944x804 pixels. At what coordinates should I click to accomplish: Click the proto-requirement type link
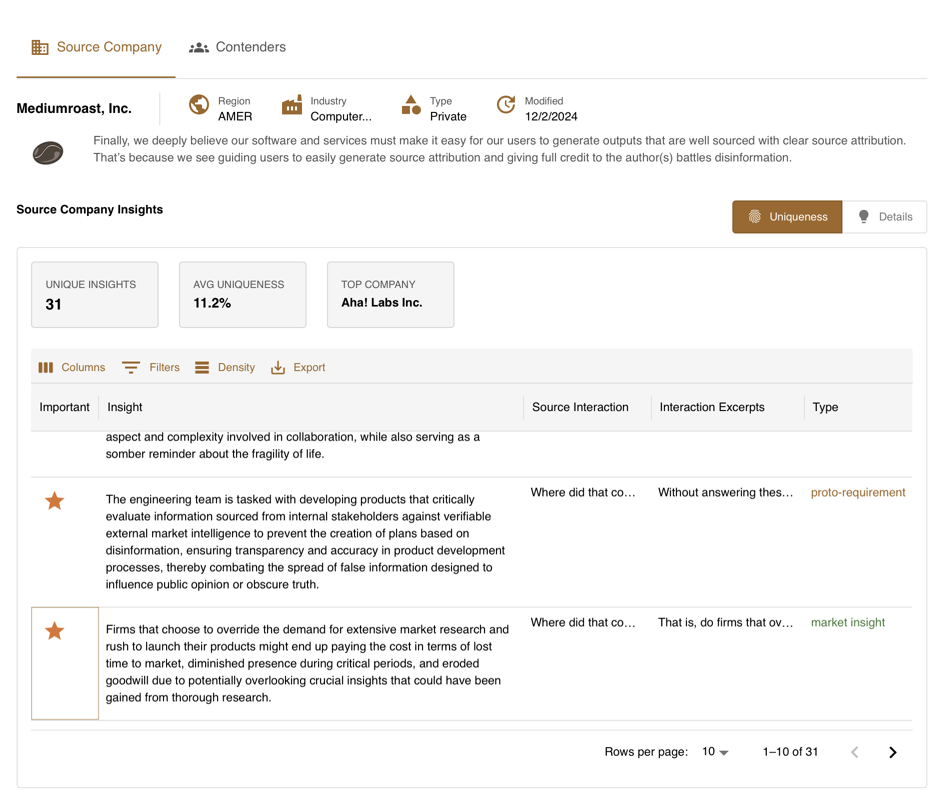pos(858,493)
